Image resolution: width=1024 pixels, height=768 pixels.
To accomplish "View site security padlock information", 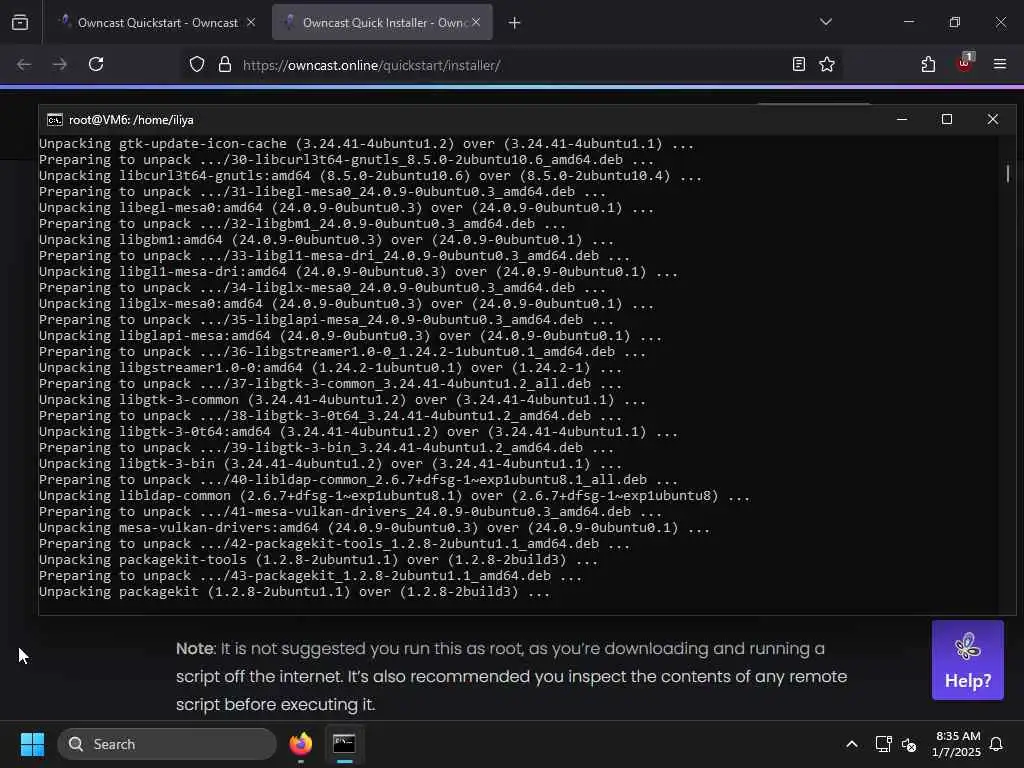I will click(225, 65).
